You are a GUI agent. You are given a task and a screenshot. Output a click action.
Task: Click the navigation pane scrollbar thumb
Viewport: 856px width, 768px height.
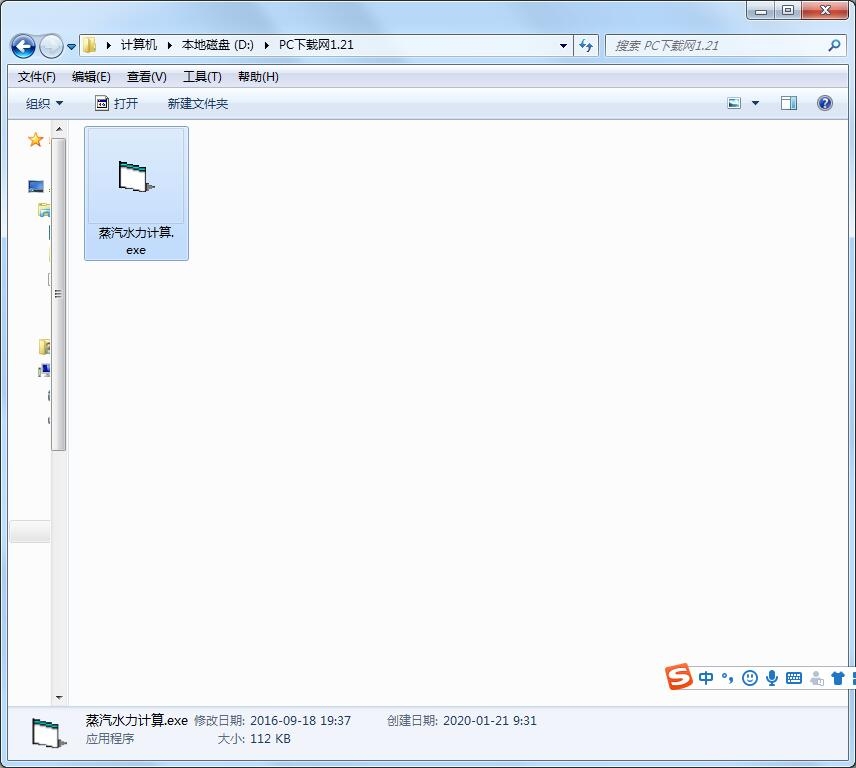point(59,294)
